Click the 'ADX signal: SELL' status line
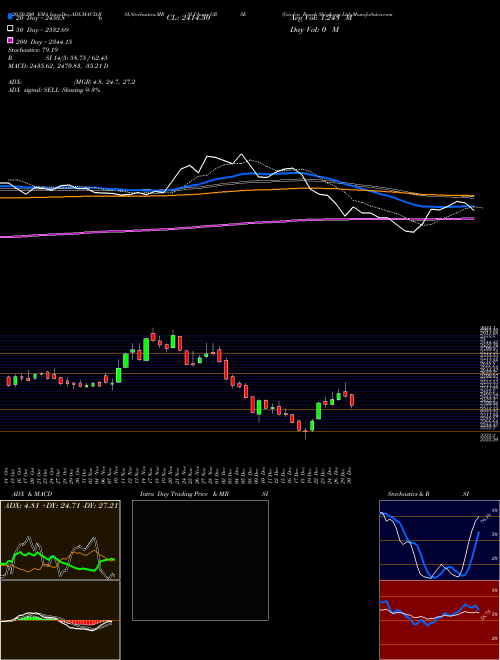This screenshot has height=660, width=500. pyautogui.click(x=54, y=90)
